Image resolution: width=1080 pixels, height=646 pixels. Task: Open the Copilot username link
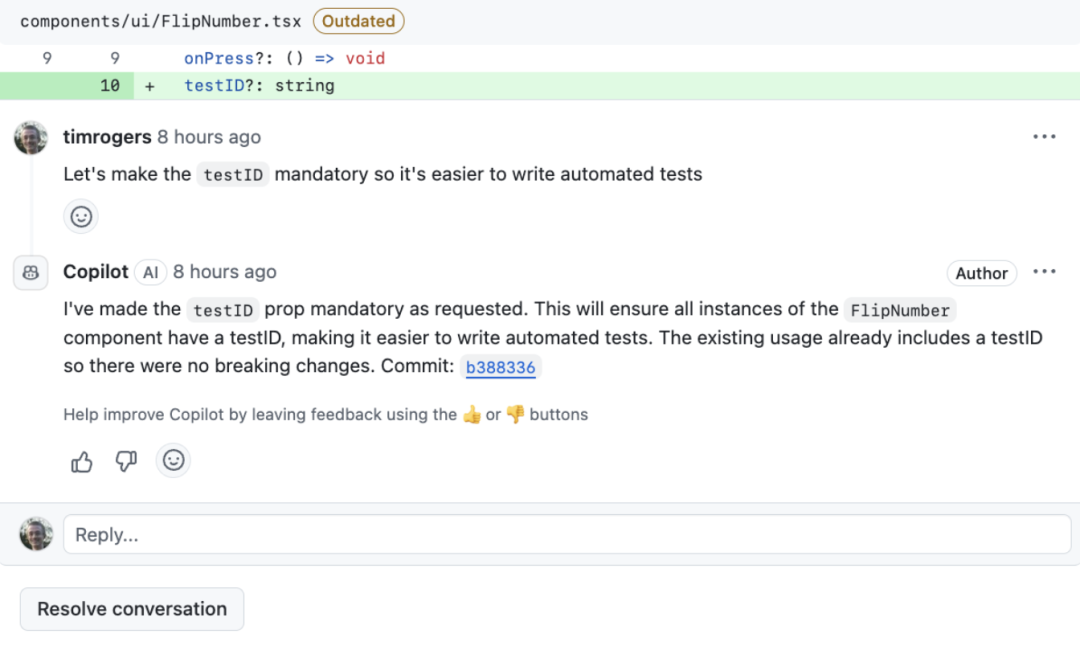click(96, 272)
